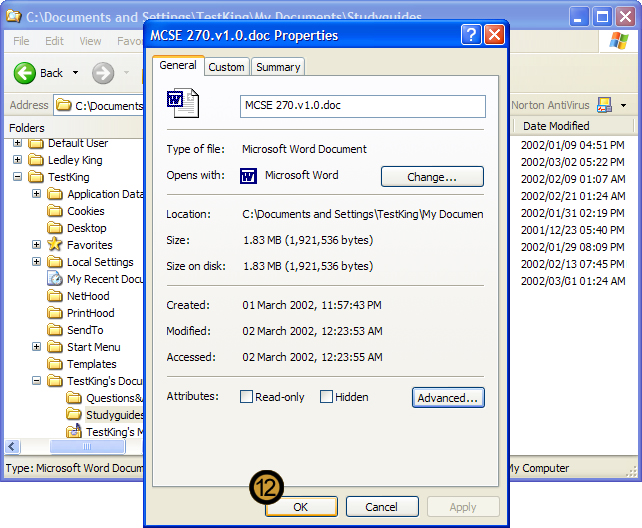Expand the Local Settings folder node
This screenshot has height=528, width=642.
(x=36, y=262)
